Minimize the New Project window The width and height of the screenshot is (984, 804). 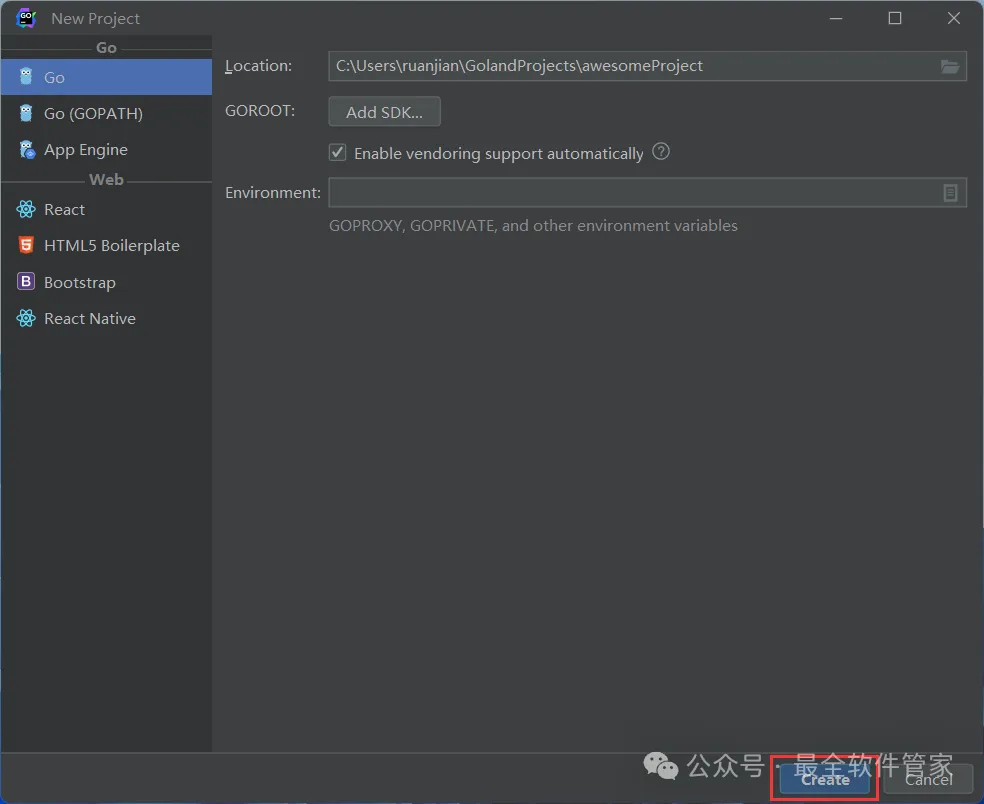(x=836, y=18)
